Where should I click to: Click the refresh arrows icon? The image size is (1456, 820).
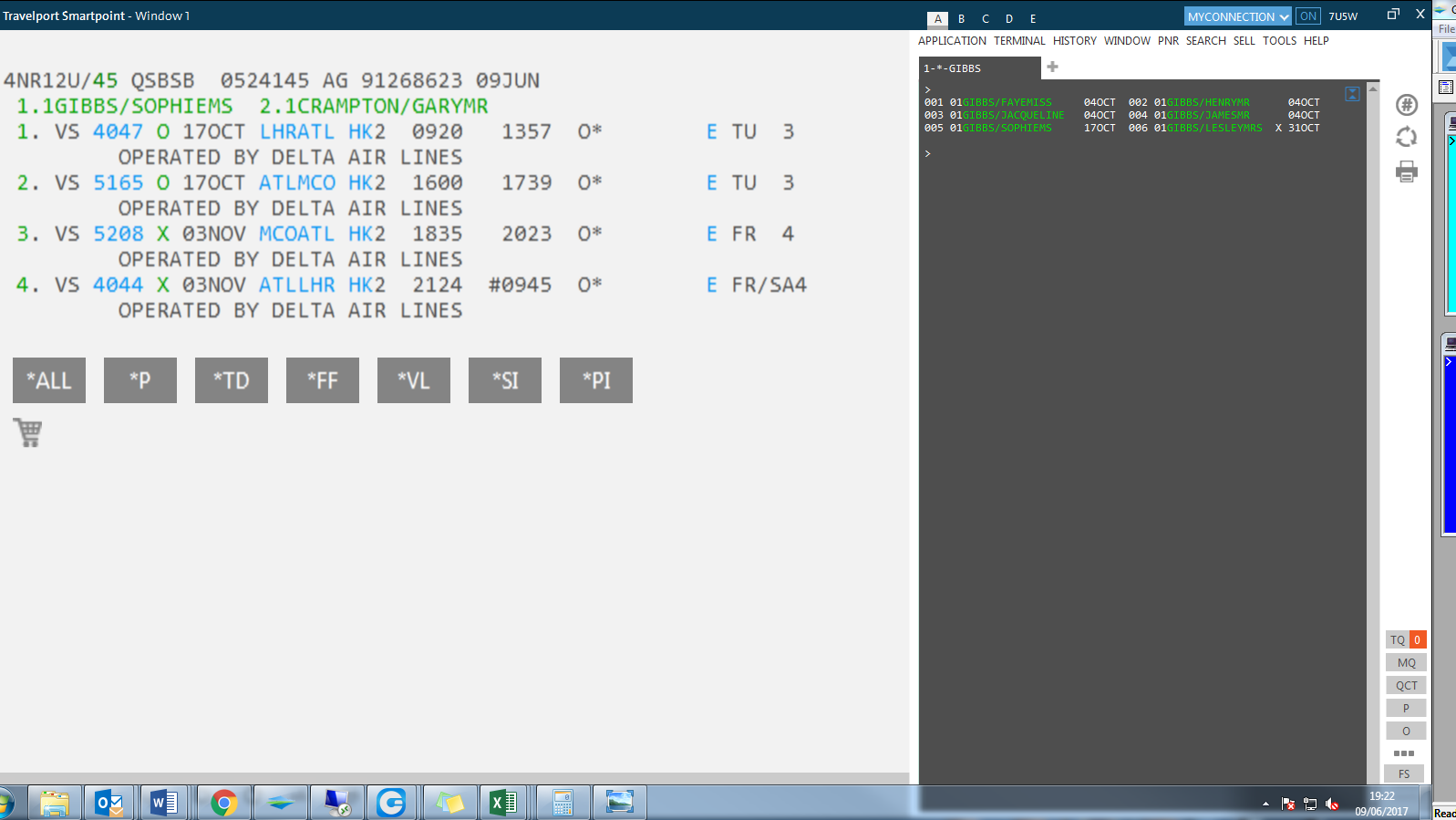(x=1407, y=138)
